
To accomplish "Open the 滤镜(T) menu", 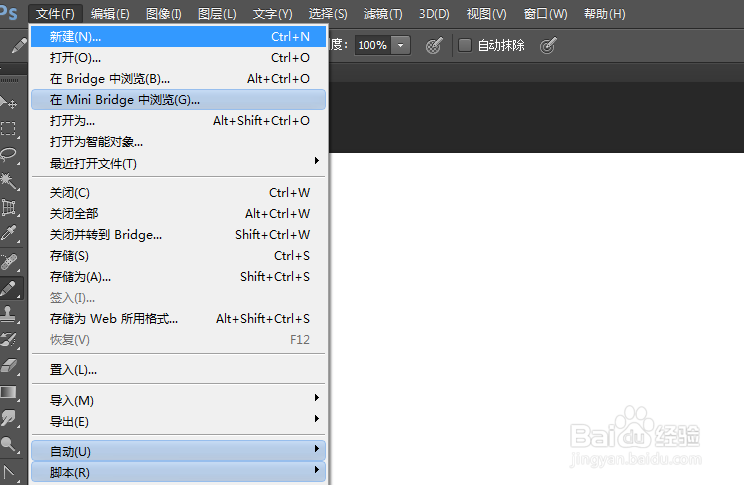I will tap(383, 14).
